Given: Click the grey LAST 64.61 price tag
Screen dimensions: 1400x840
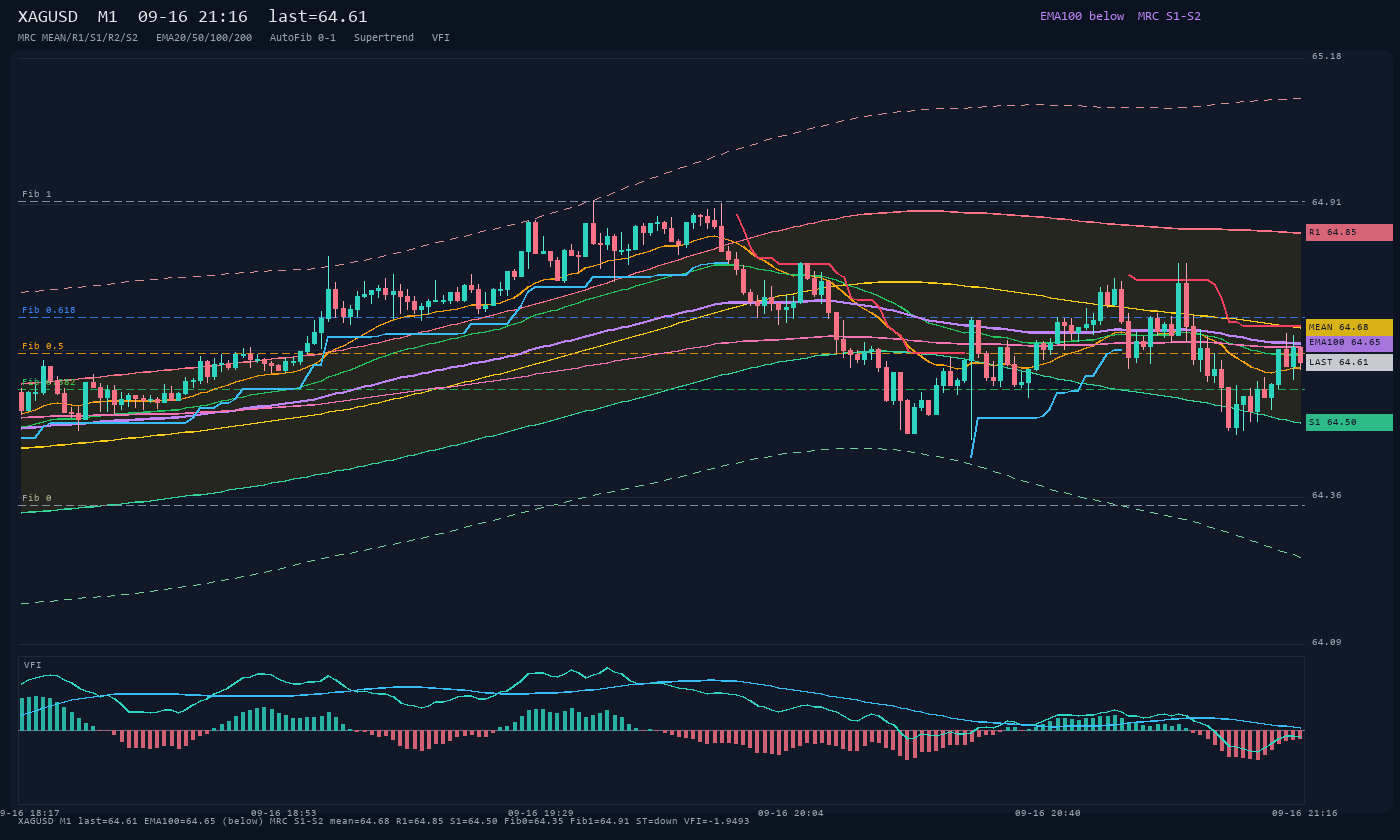Looking at the screenshot, I should pos(1349,362).
